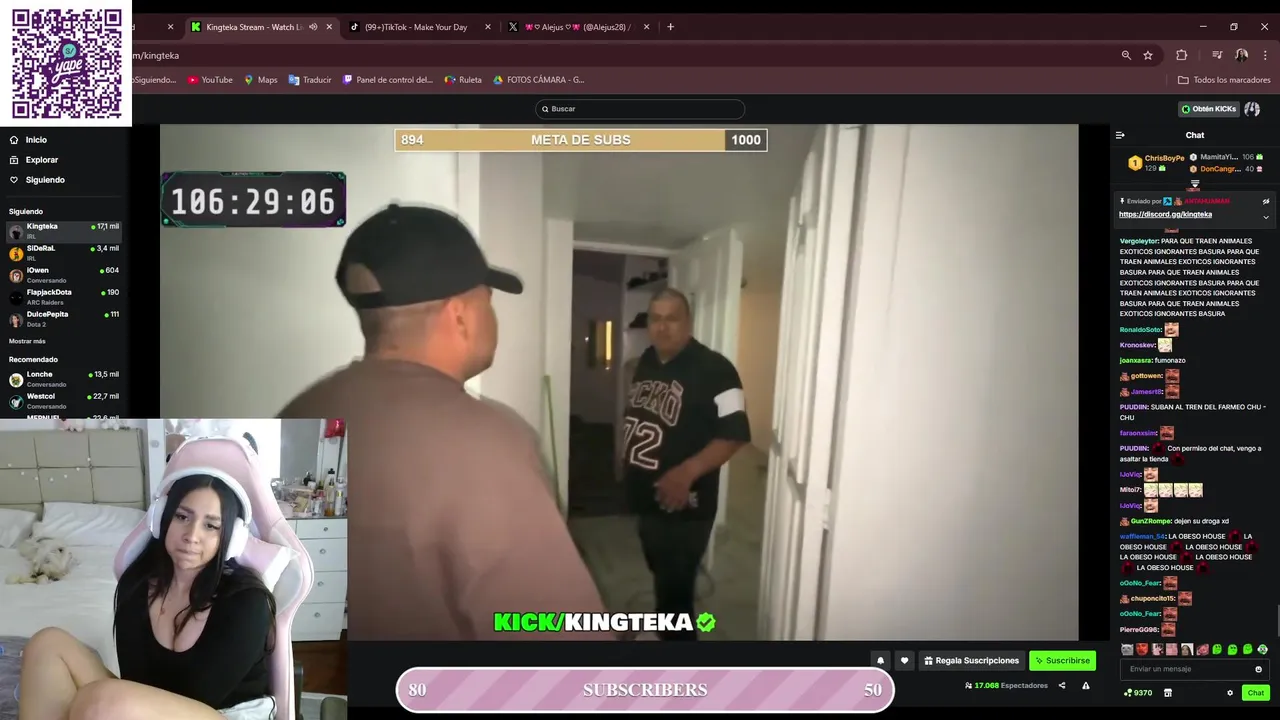The image size is (1280, 720).
Task: Click the green Suscribirse button
Action: 1062,661
